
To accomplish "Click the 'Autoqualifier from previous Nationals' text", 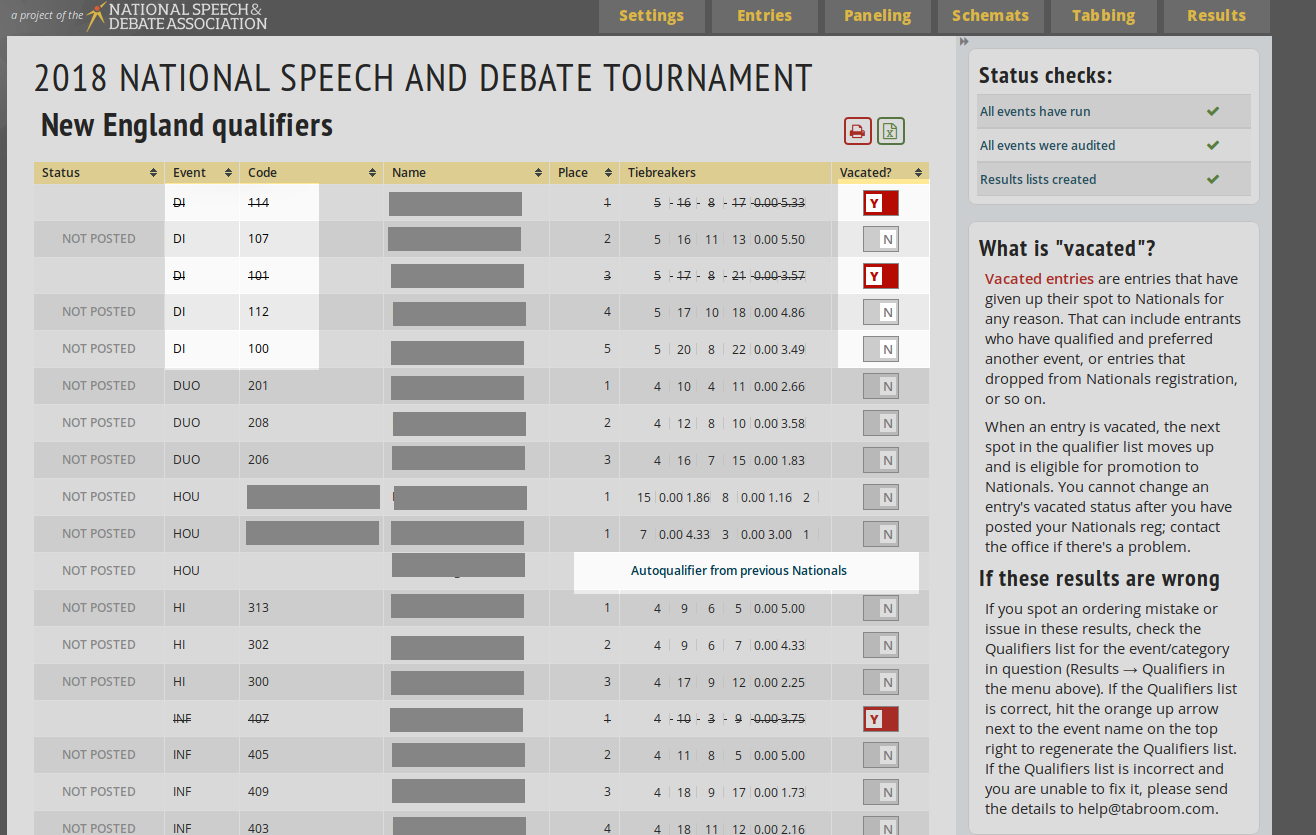I will coord(738,571).
